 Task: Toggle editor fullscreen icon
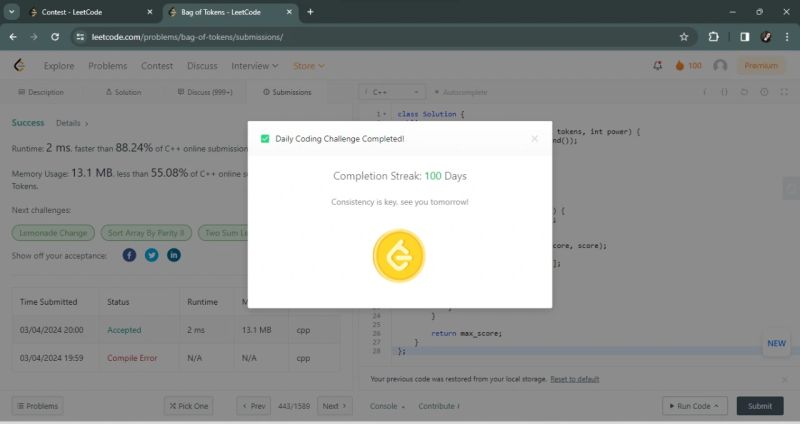(x=784, y=92)
